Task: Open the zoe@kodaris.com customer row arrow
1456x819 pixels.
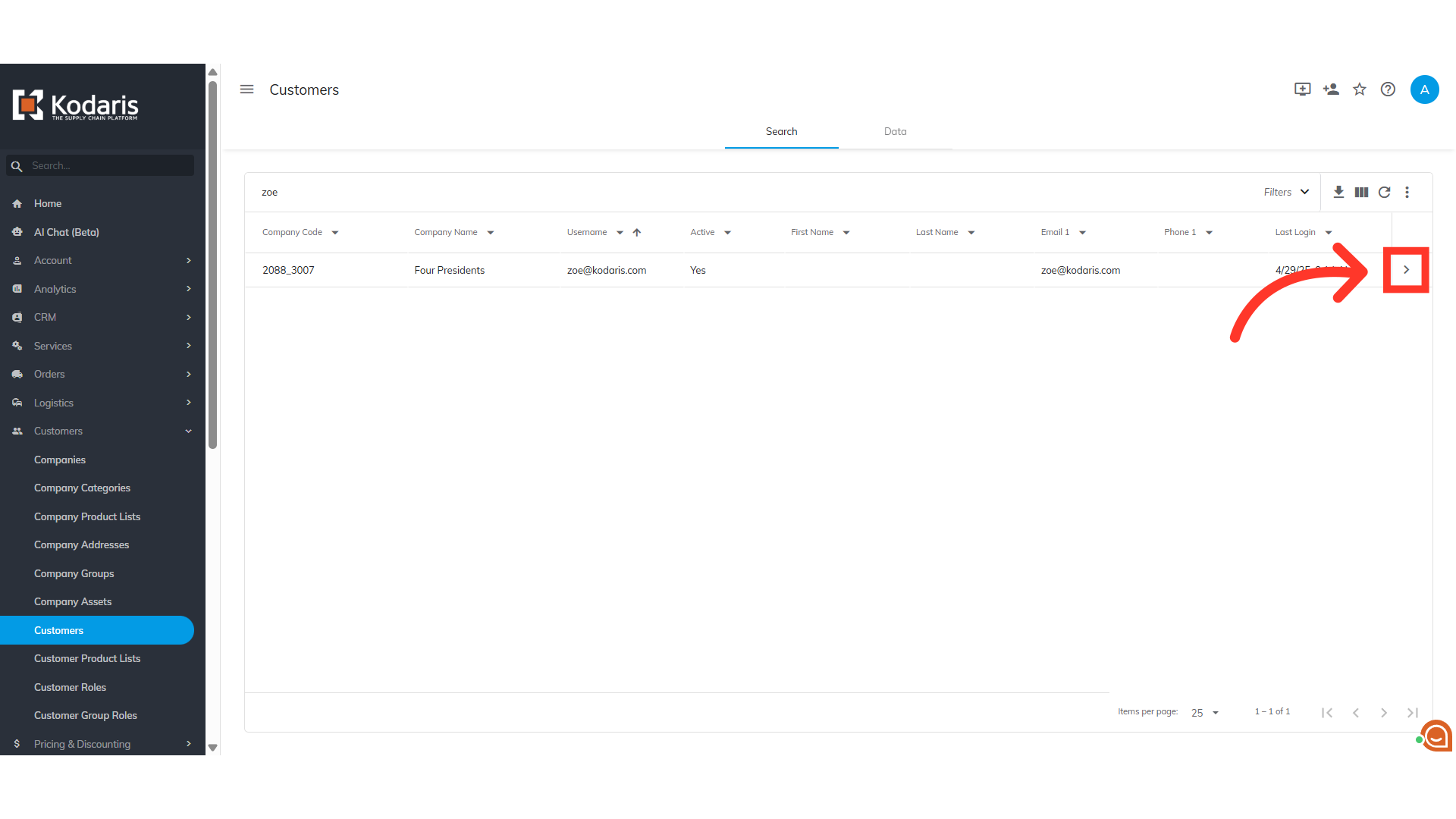Action: click(1406, 270)
